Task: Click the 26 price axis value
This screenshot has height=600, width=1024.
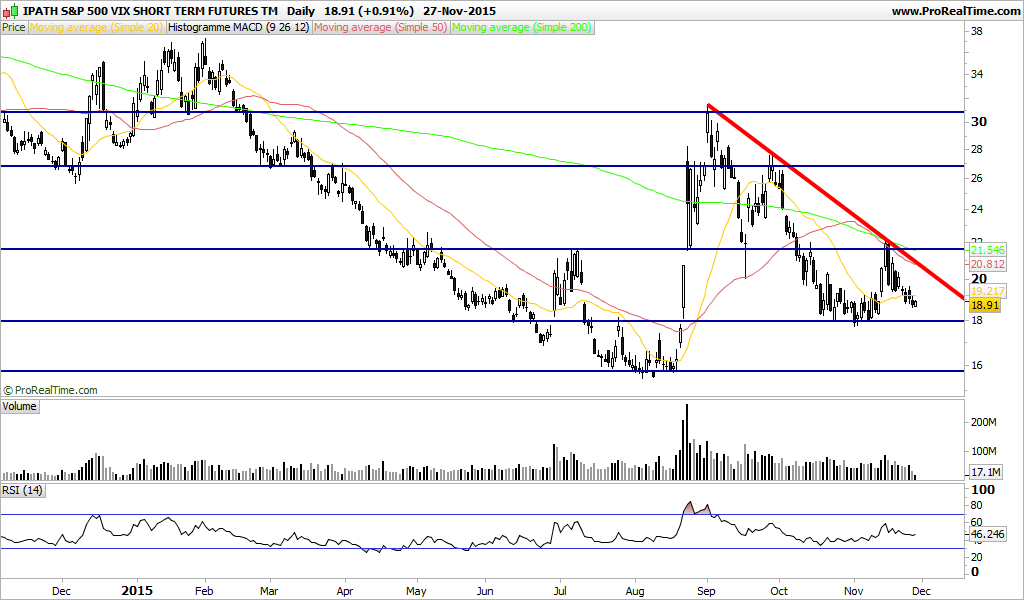Action: 978,178
